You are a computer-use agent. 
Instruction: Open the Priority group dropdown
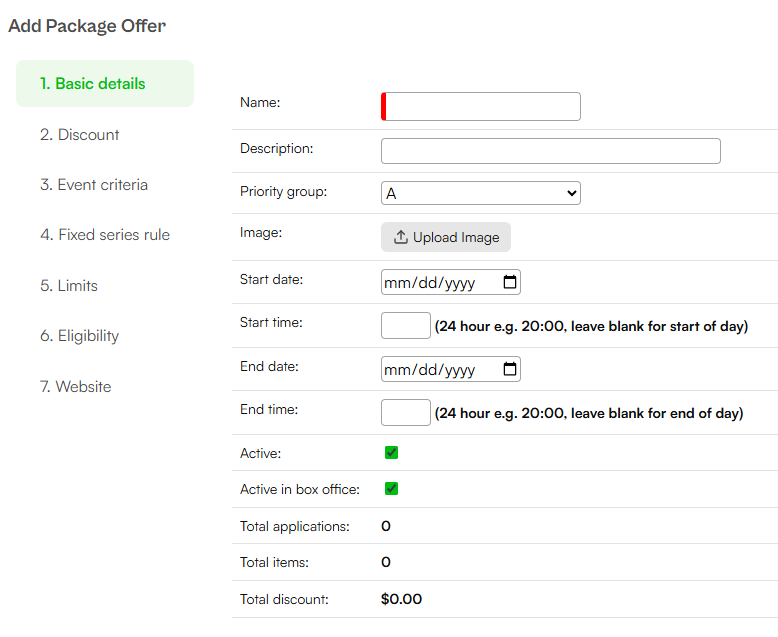click(481, 193)
